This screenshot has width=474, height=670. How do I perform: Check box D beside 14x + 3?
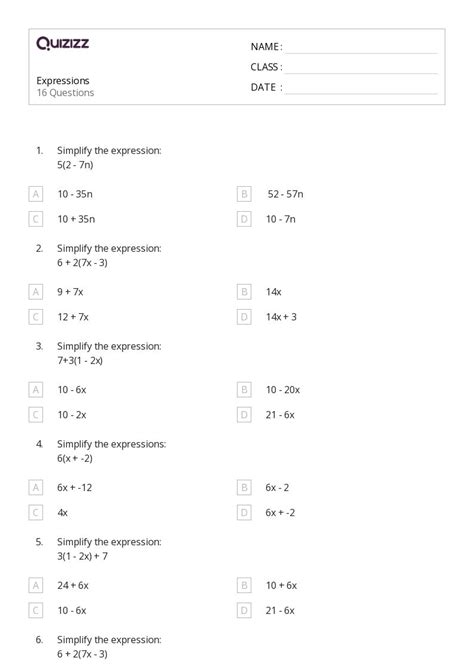click(244, 317)
